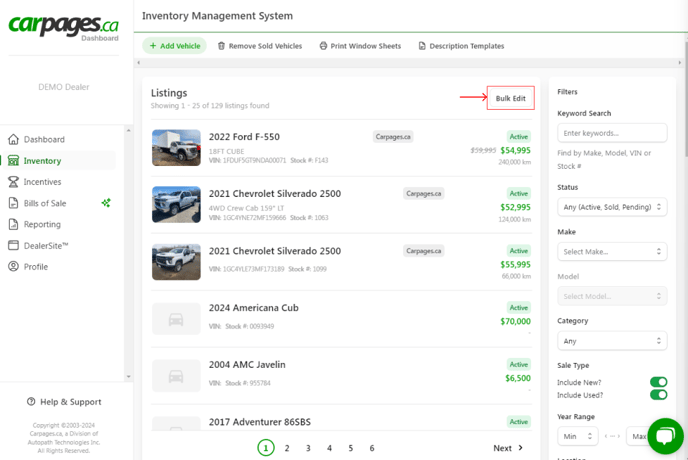Open the Year Range Max dropdown
Viewport: 688px width, 460px height.
point(637,436)
